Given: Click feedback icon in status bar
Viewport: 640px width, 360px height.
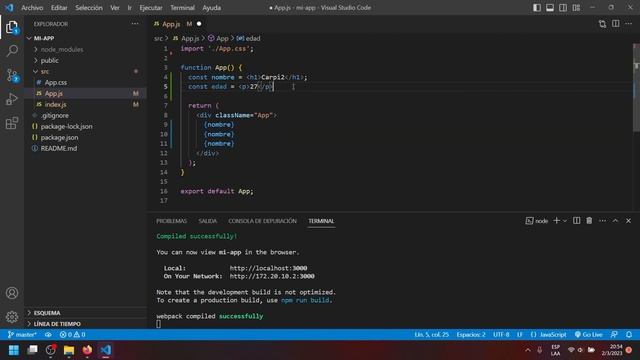Looking at the screenshot, I should point(614,334).
